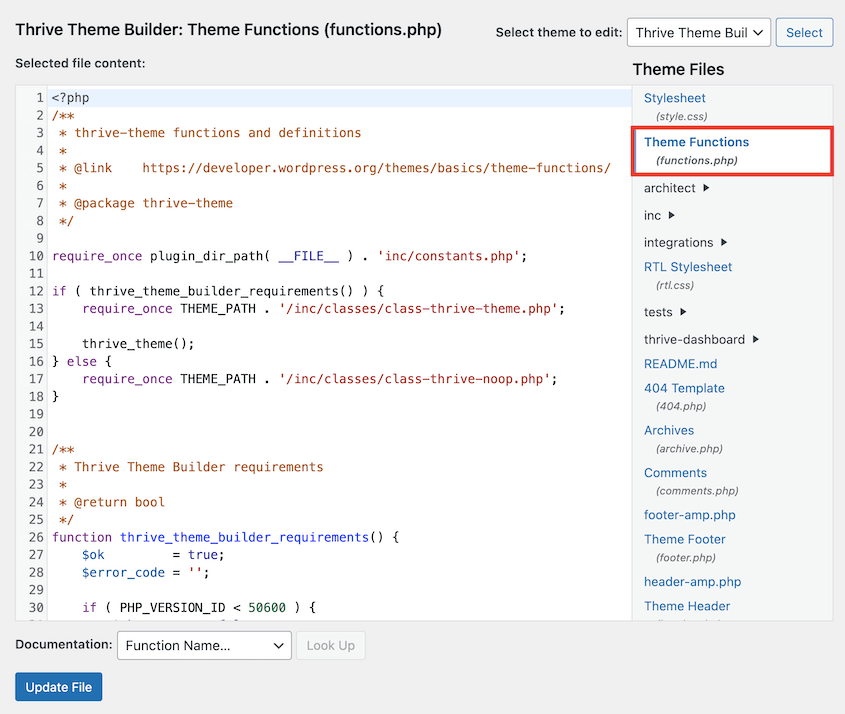
Task: Click the Look Up button
Action: pyautogui.click(x=330, y=646)
